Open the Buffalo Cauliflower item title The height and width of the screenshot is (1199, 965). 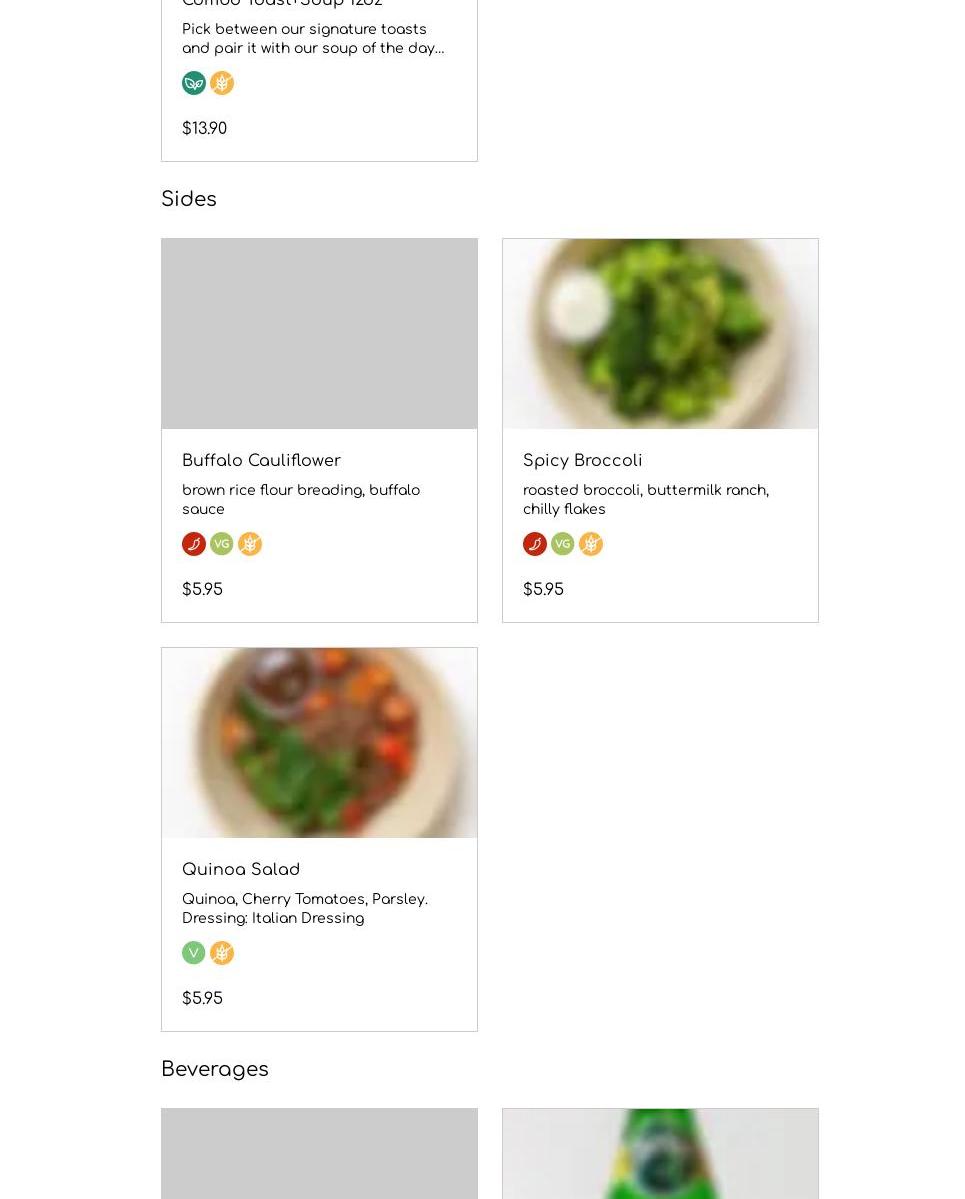coord(261,461)
